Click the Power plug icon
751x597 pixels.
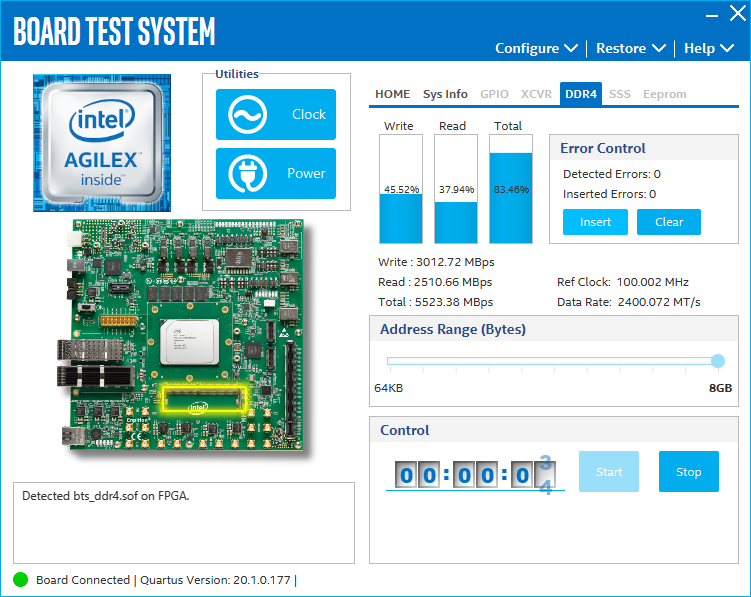[x=245, y=174]
